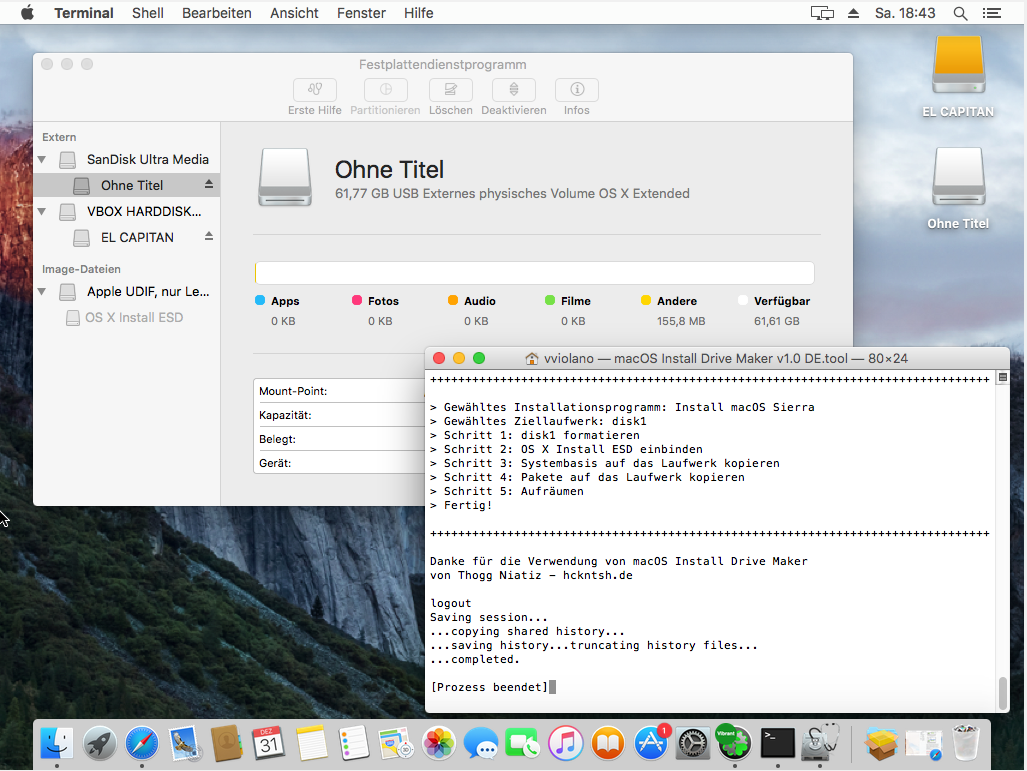Image resolution: width=1027 pixels, height=771 pixels.
Task: Open Maps from the Dock
Action: tap(396, 743)
